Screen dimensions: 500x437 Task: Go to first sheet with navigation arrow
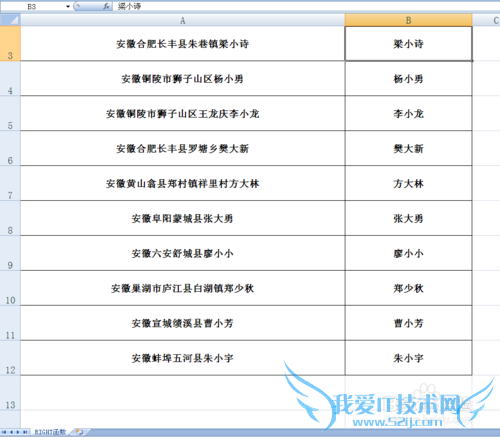(x=4, y=432)
